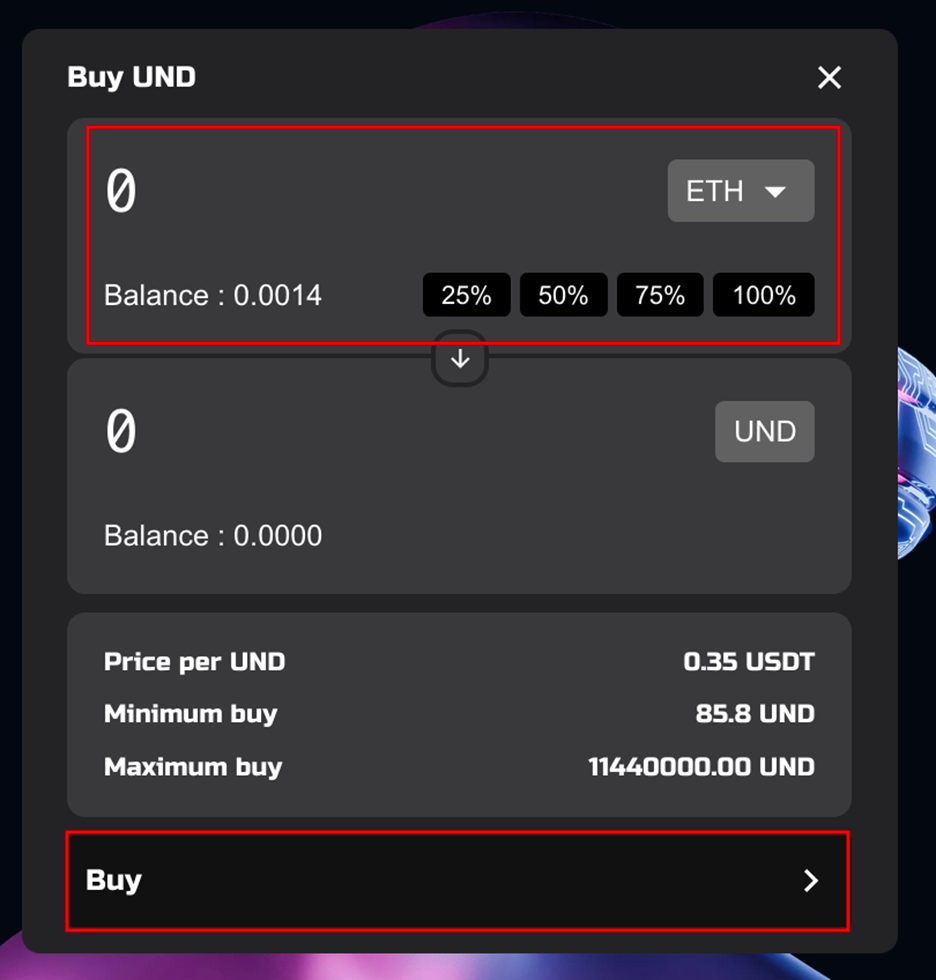Image resolution: width=936 pixels, height=980 pixels.
Task: Click the 85.8 UND minimum value
Action: pyautogui.click(x=755, y=714)
